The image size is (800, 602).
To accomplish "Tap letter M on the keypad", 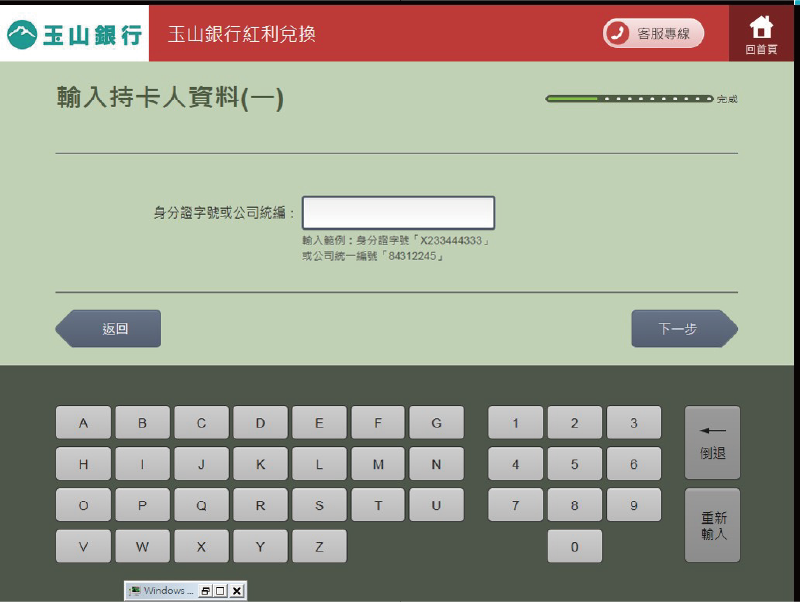I will pyautogui.click(x=378, y=464).
